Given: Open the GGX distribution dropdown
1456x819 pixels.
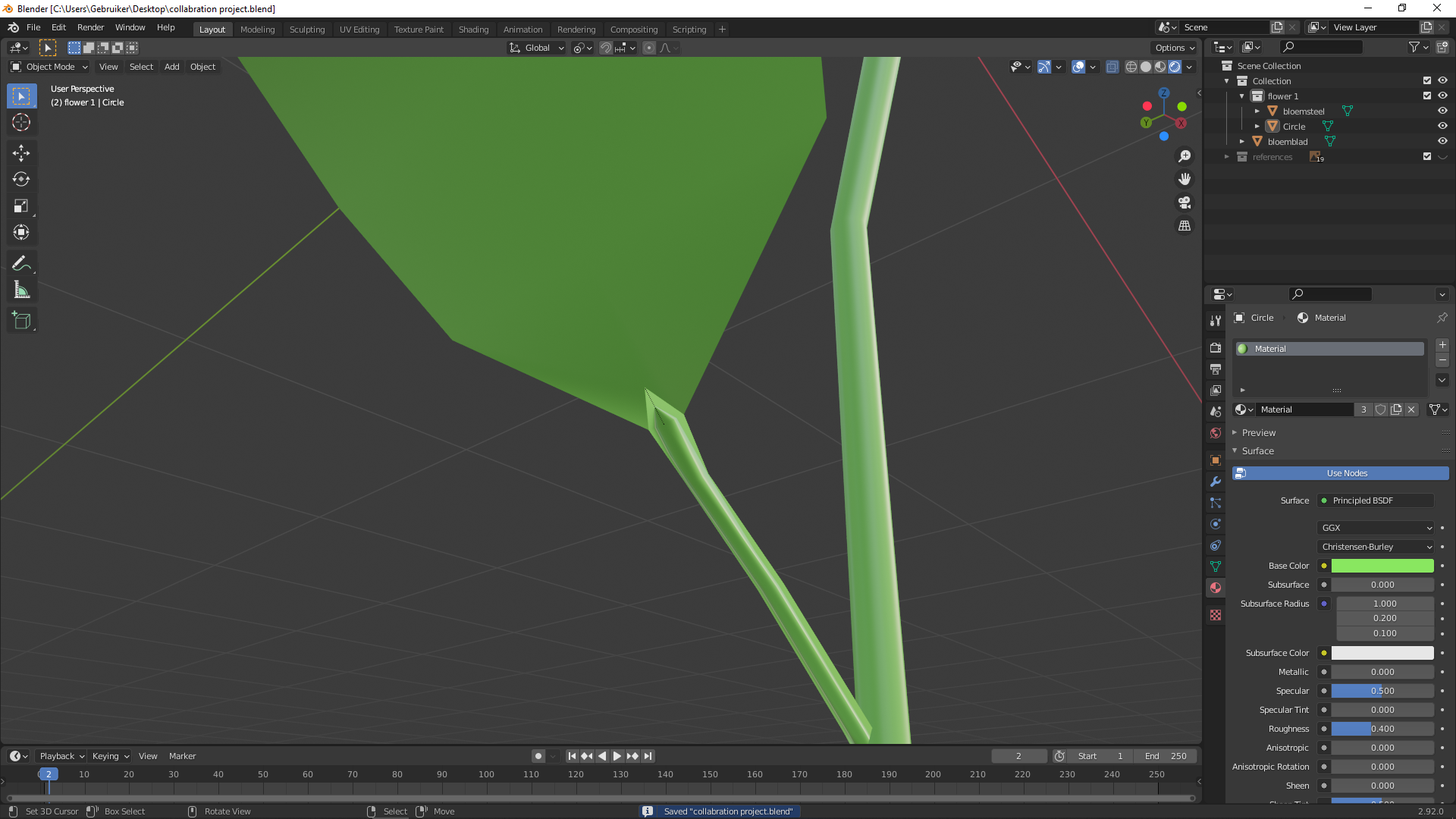Looking at the screenshot, I should [1376, 528].
